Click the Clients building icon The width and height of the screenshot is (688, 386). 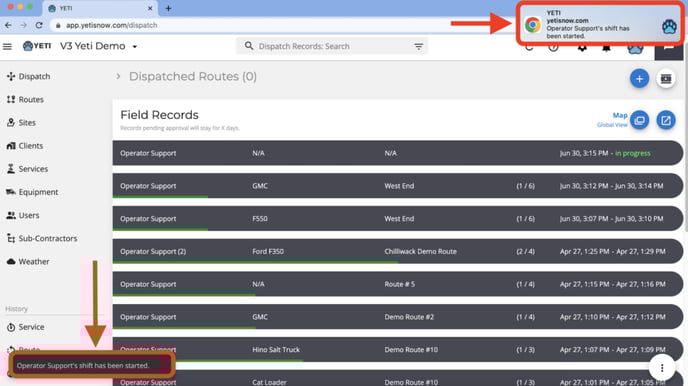11,146
